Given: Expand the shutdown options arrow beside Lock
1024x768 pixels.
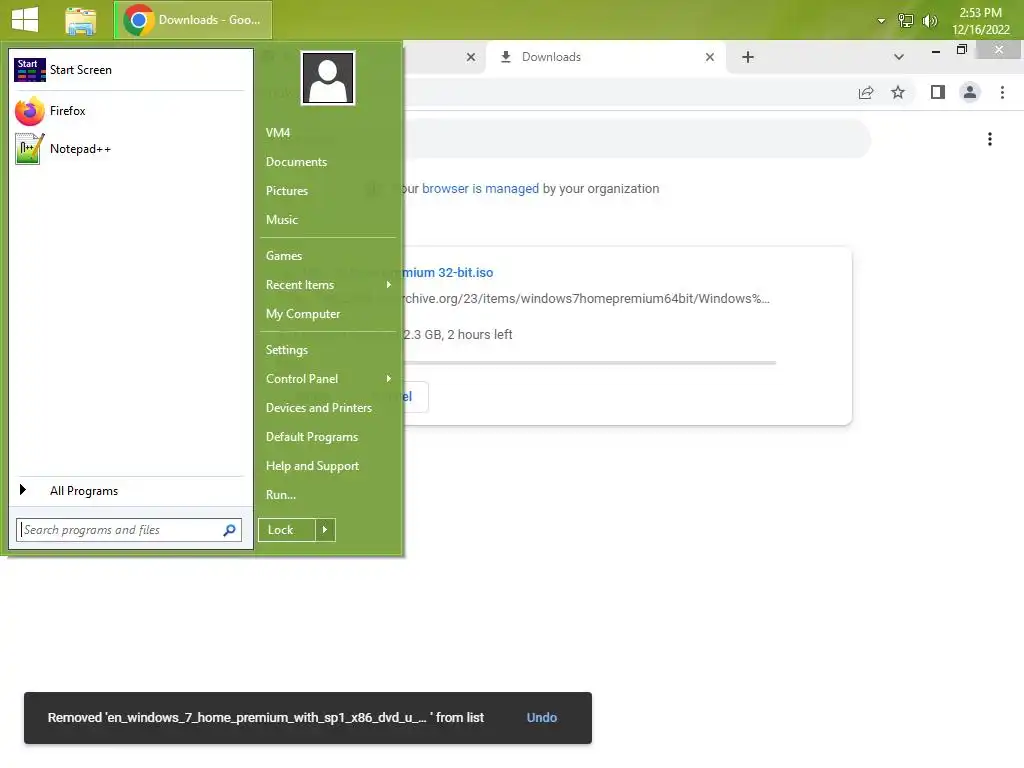Looking at the screenshot, I should (325, 530).
